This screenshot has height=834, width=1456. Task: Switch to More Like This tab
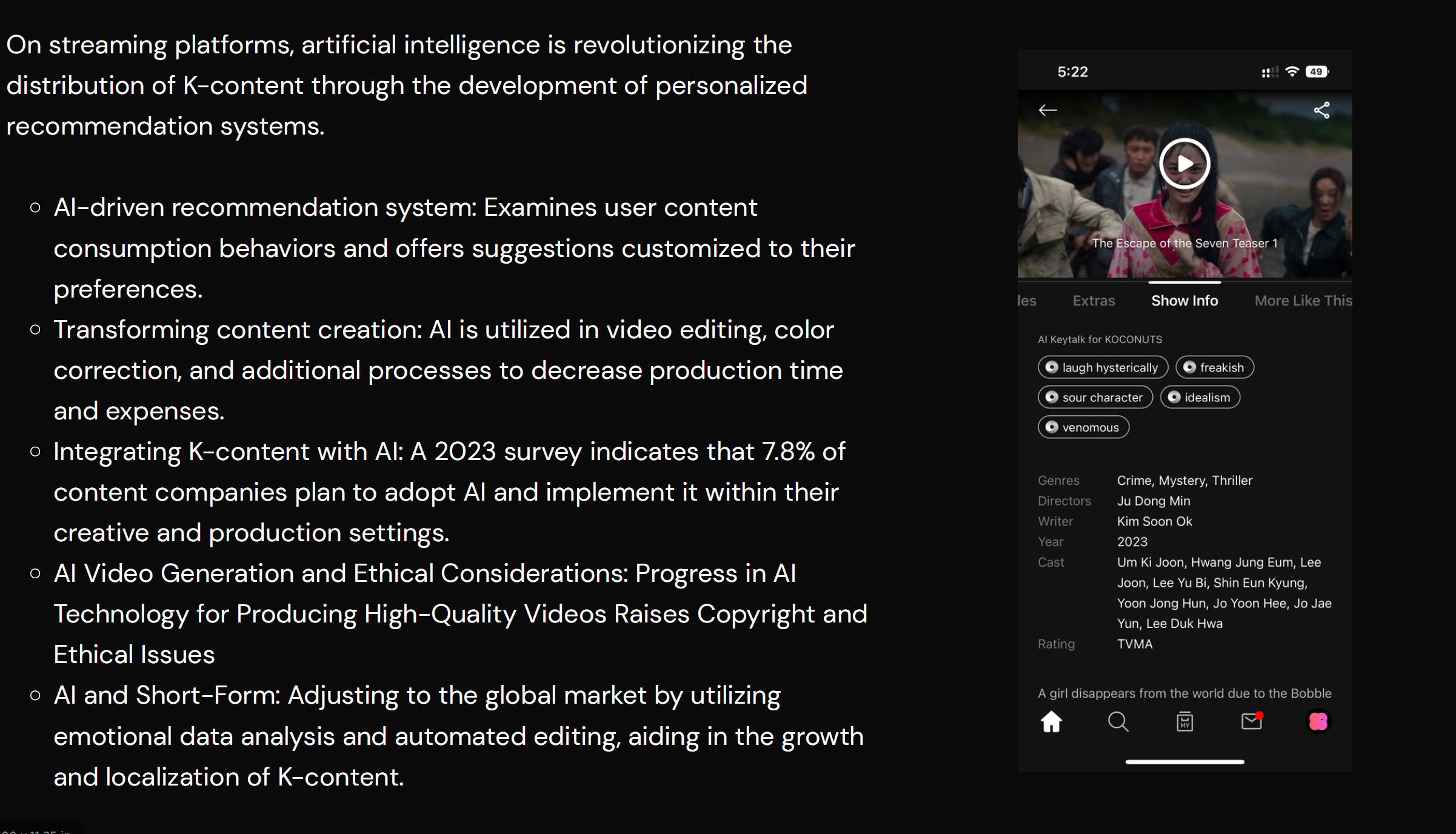tap(1303, 301)
